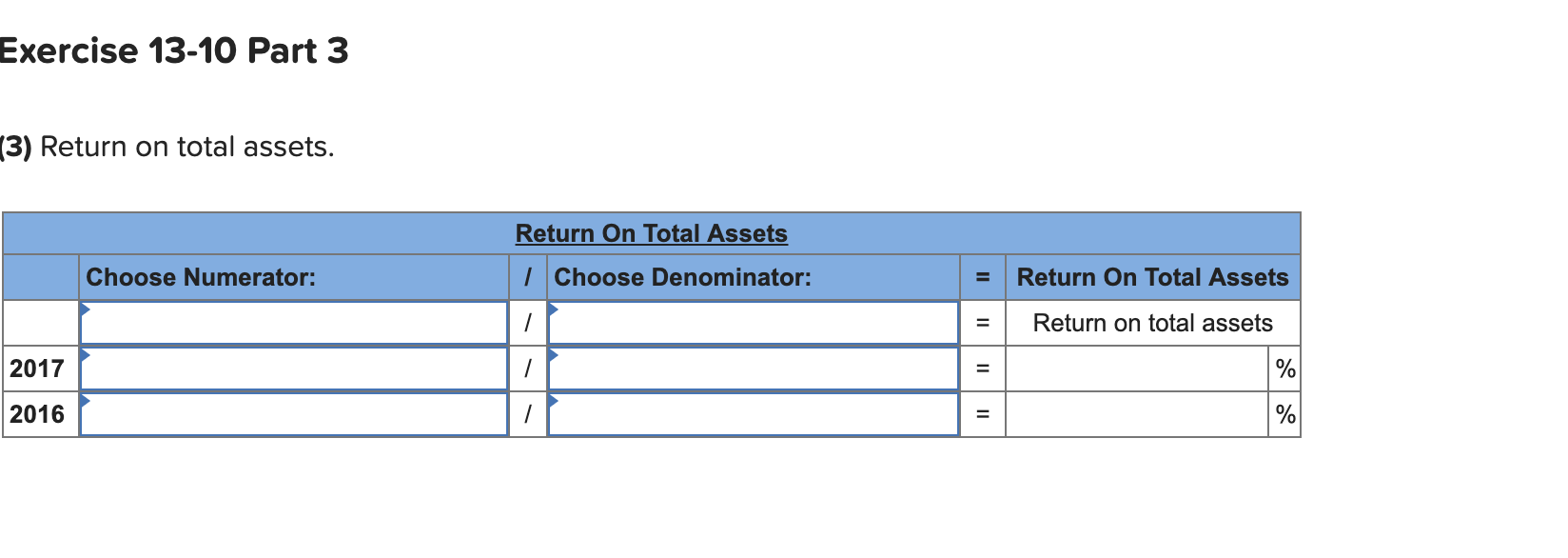The height and width of the screenshot is (558, 1568).
Task: Click the Return on total assets result label
Action: pos(1152,323)
